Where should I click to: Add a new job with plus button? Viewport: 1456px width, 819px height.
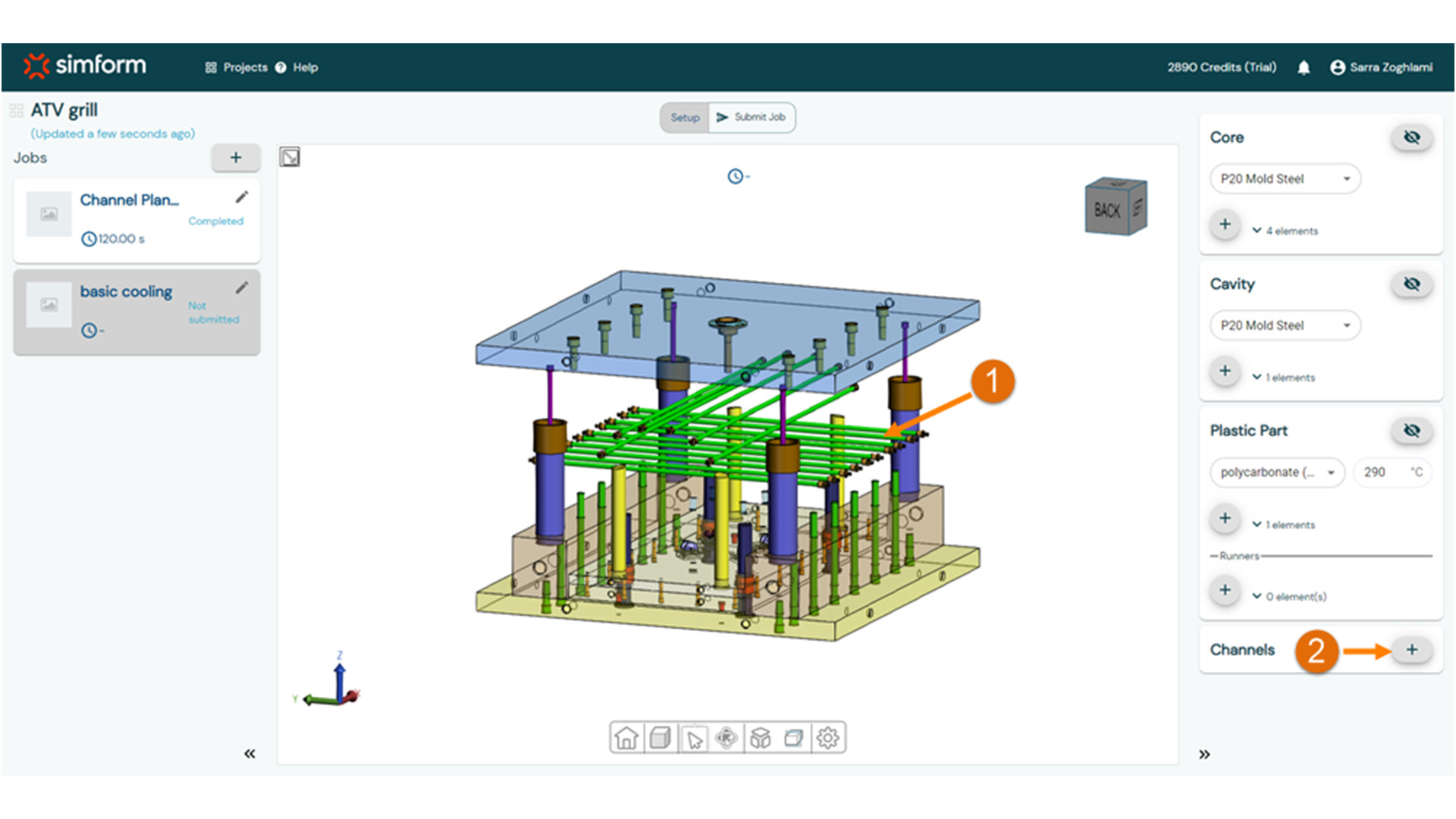(236, 158)
